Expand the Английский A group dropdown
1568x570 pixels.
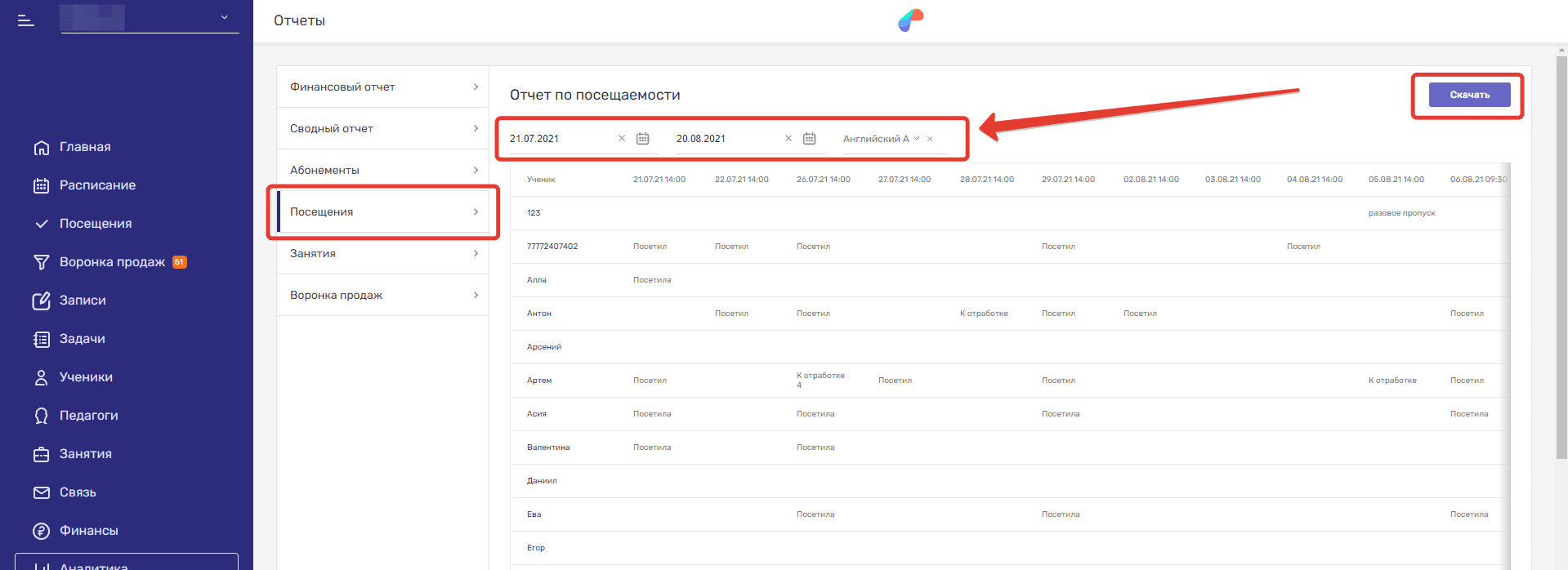pos(916,139)
